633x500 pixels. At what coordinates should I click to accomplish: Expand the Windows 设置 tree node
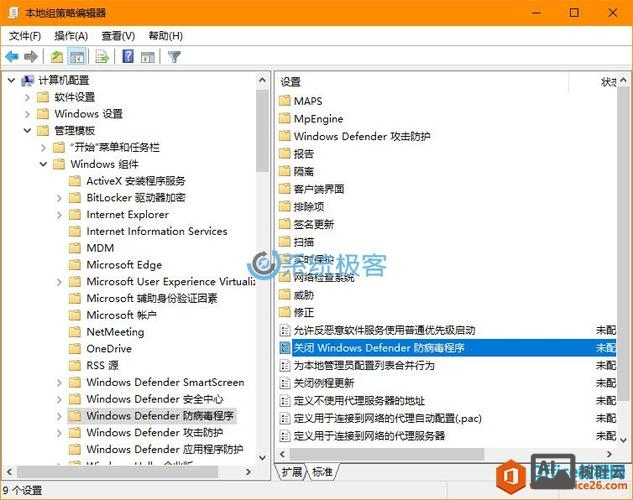(27, 114)
